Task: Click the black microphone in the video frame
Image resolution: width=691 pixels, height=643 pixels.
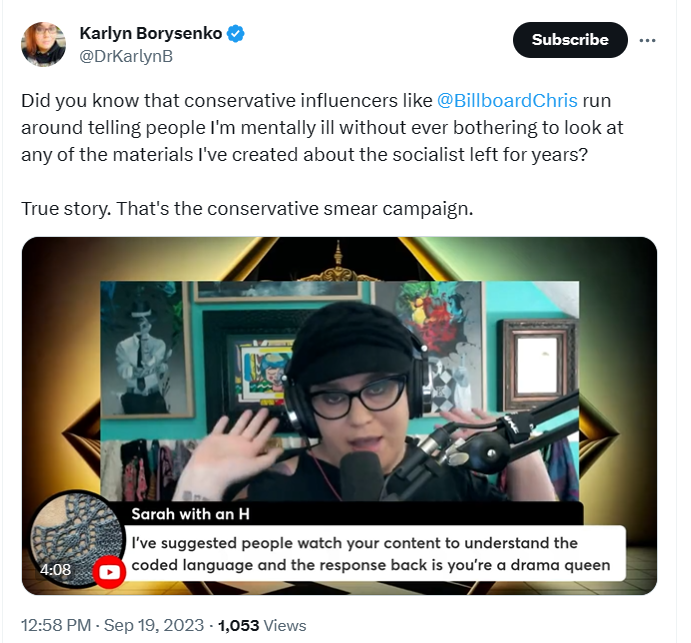Action: pos(361,476)
